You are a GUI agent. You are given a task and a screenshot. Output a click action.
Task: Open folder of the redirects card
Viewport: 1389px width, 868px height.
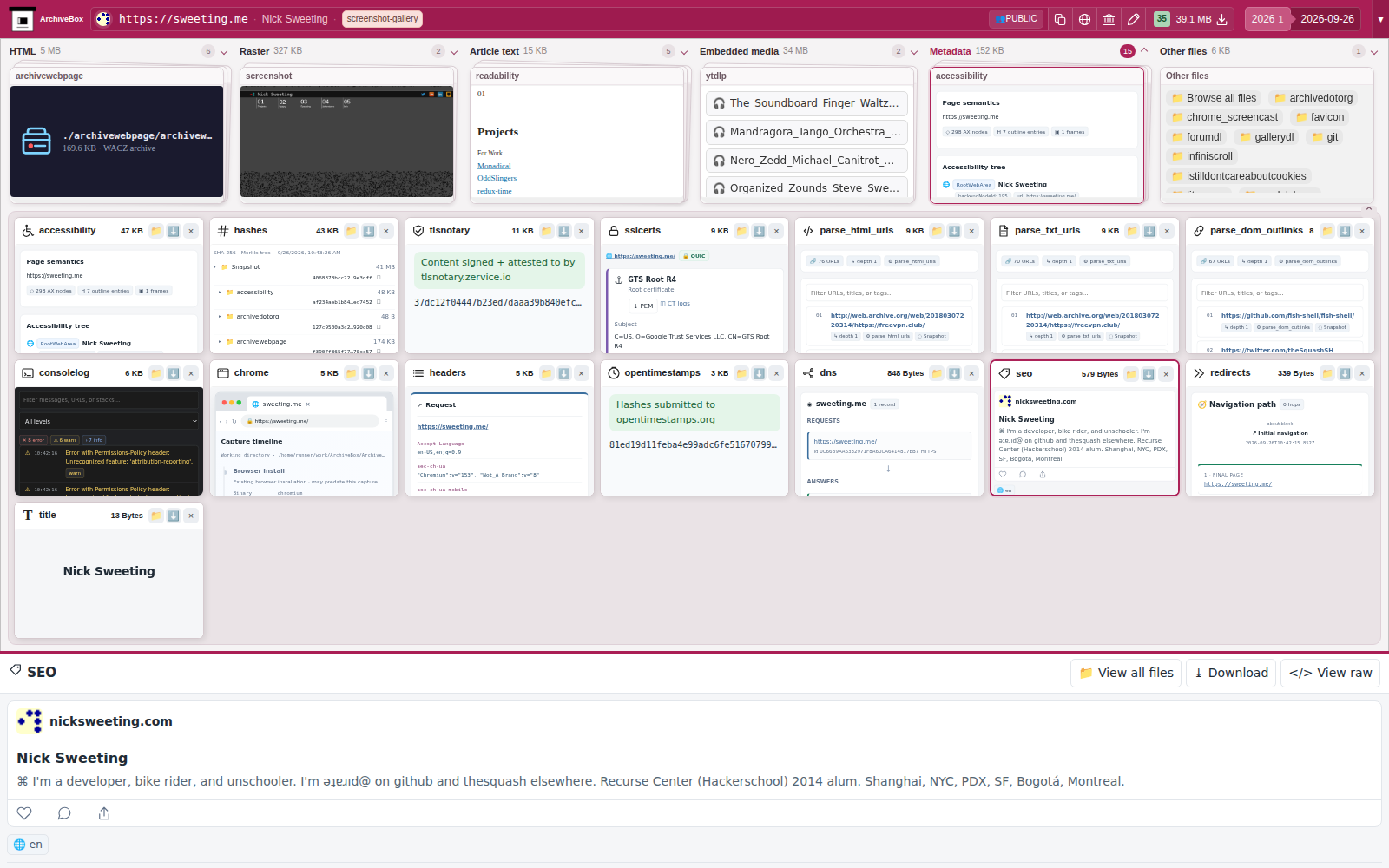(x=1327, y=373)
